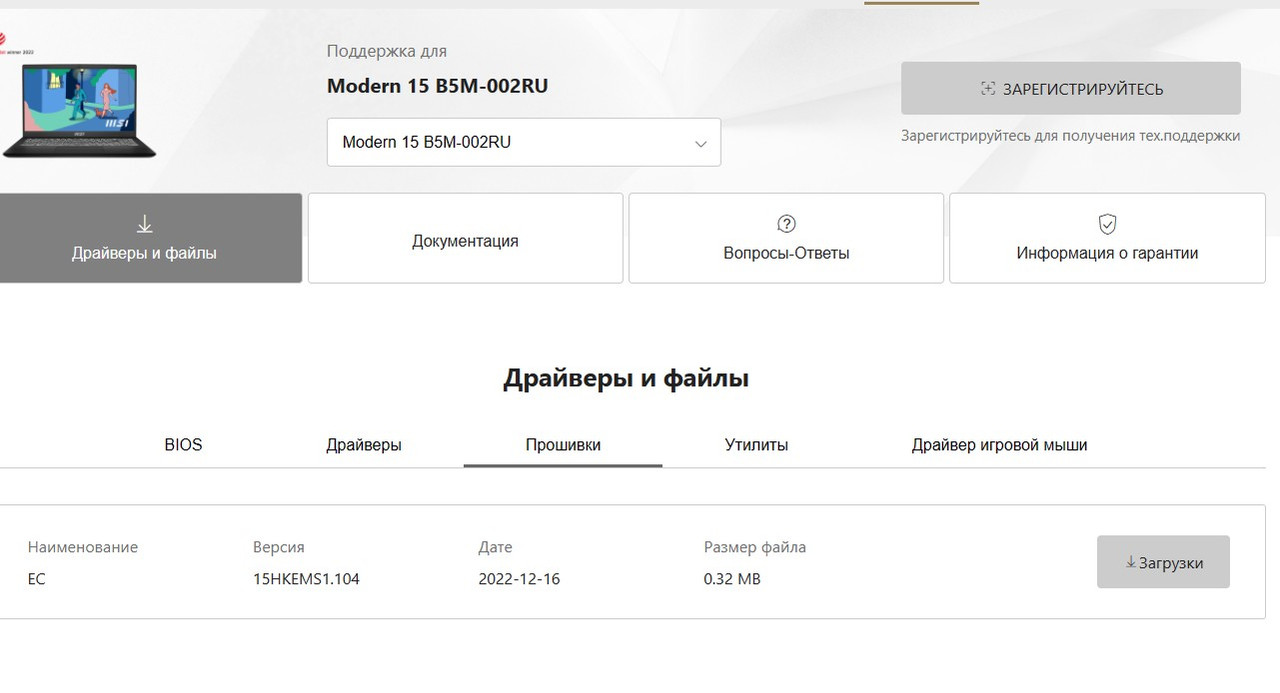This screenshot has width=1280, height=693.
Task: Open the Документация section
Action: point(465,238)
